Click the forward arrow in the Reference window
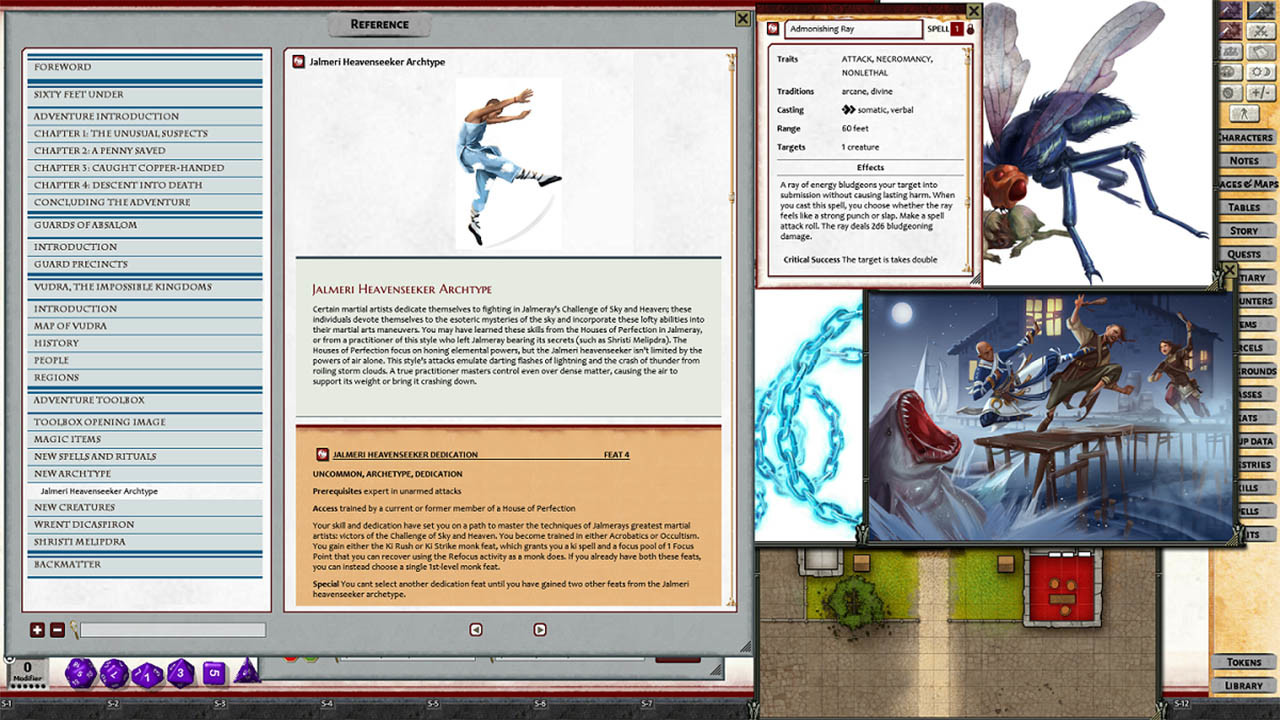The height and width of the screenshot is (720, 1280). click(540, 630)
